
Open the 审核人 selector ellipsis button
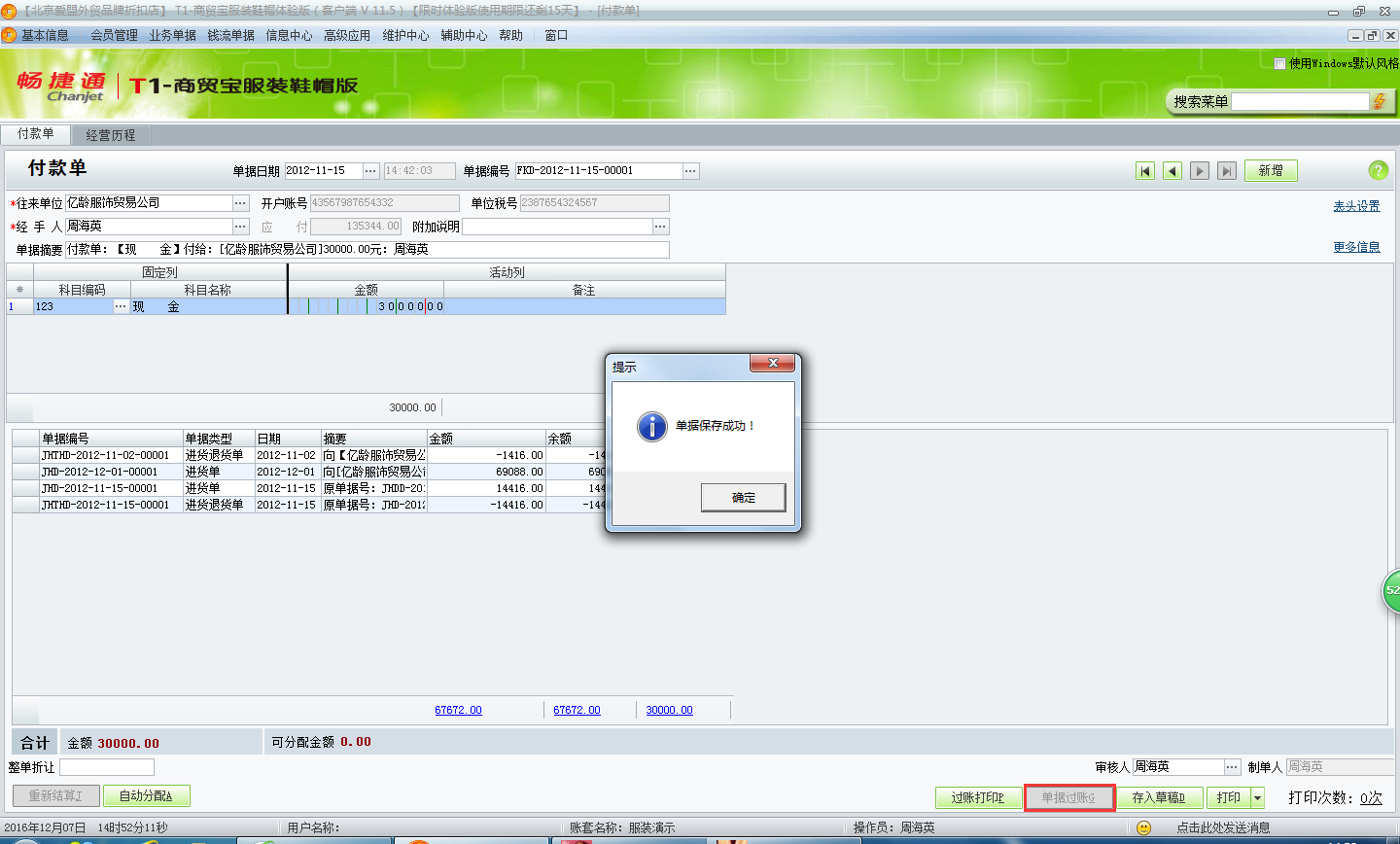coord(1232,767)
